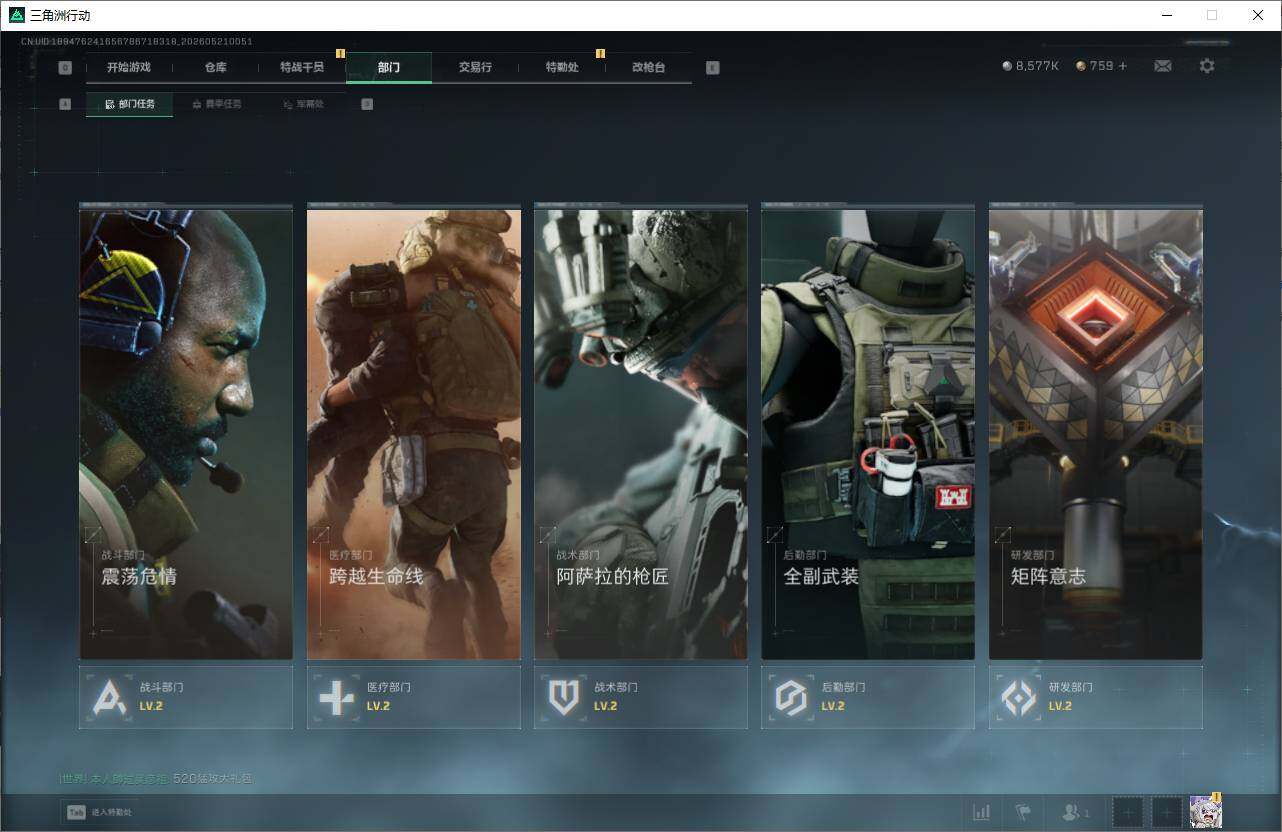1282x832 pixels.
Task: Open the player avatar portrait
Action: click(x=1206, y=812)
